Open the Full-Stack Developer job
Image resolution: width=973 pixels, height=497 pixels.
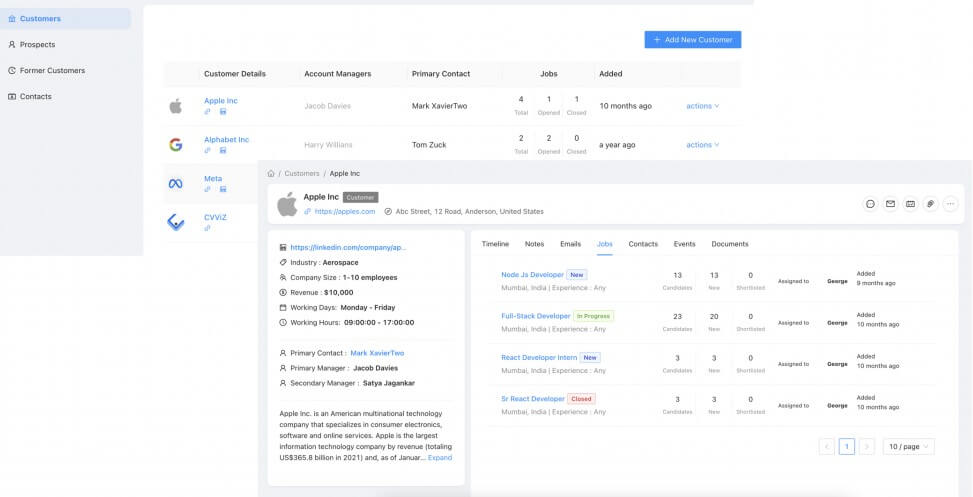tap(536, 316)
